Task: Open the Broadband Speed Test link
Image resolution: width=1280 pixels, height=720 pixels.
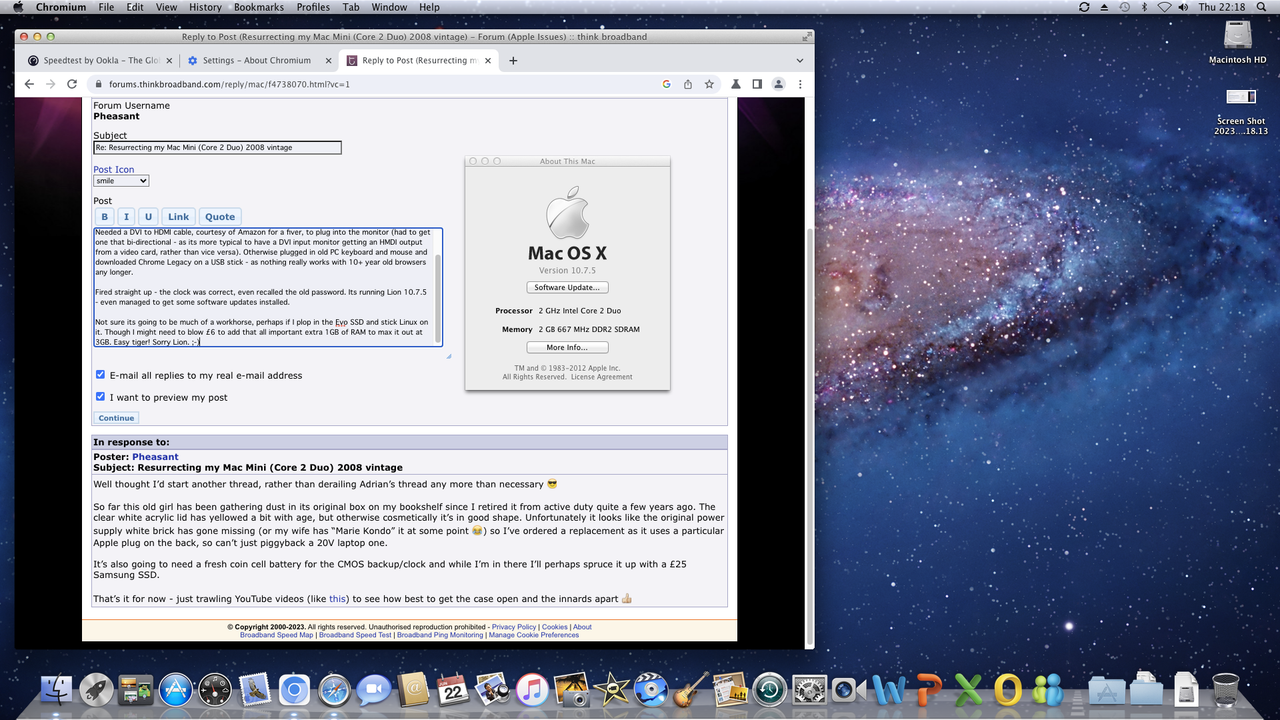Action: pyautogui.click(x=355, y=635)
